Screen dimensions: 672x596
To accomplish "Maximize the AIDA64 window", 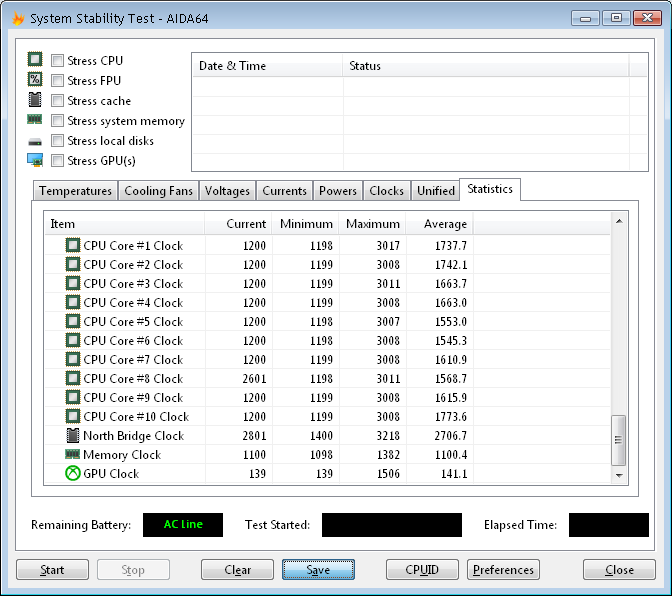I will coord(616,18).
